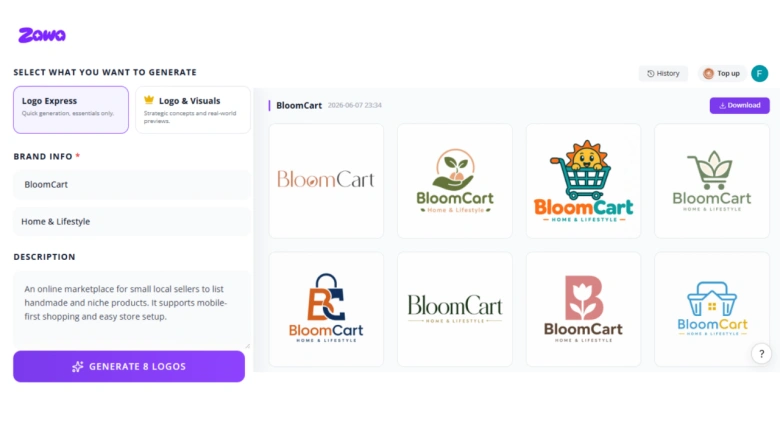This screenshot has width=780, height=445.
Task: Select the dark green serif BloomCart logo
Action: coord(455,309)
